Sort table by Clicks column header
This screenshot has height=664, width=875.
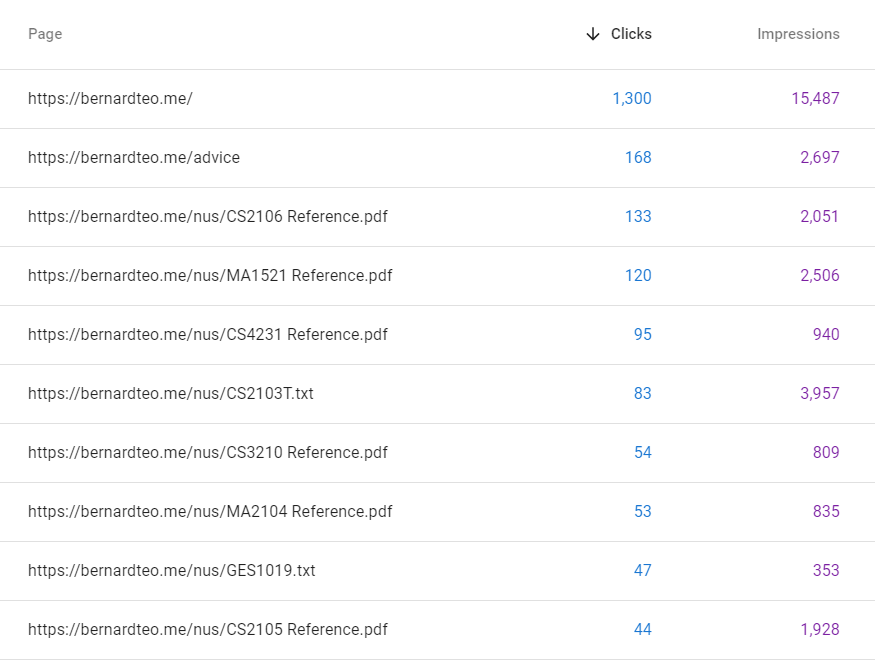(x=631, y=34)
